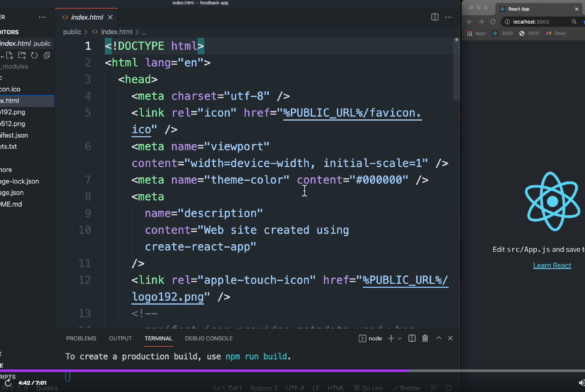Select the public breadcrumb segment
The width and height of the screenshot is (585, 392).
coord(72,32)
